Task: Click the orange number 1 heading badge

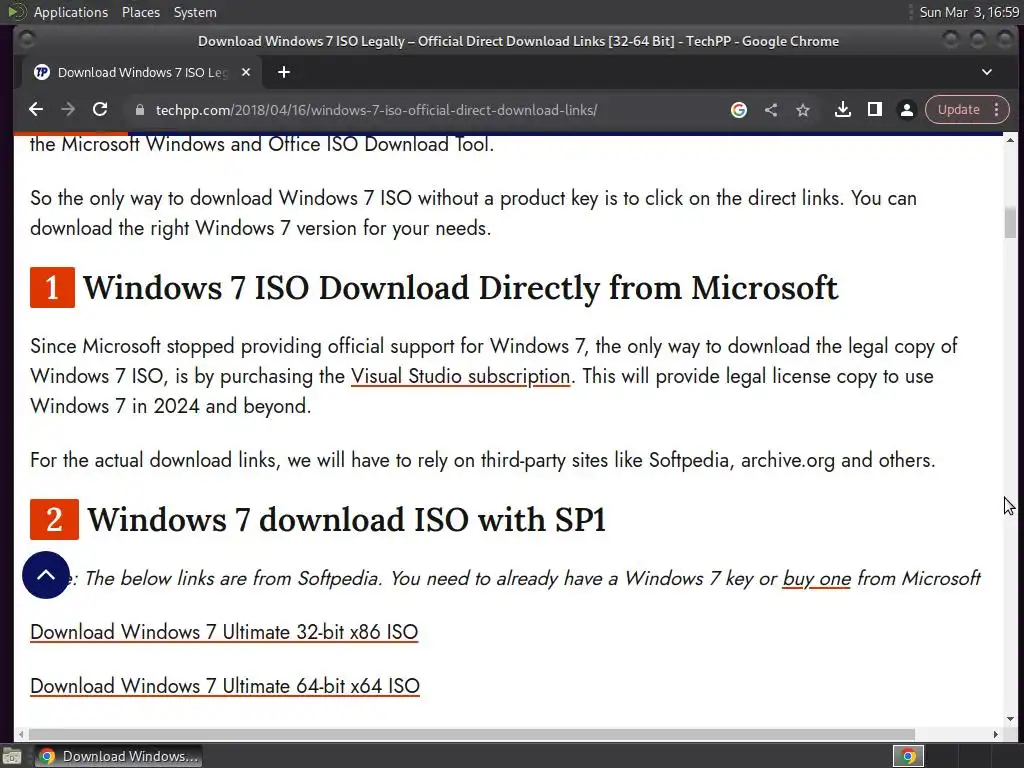Action: point(52,287)
